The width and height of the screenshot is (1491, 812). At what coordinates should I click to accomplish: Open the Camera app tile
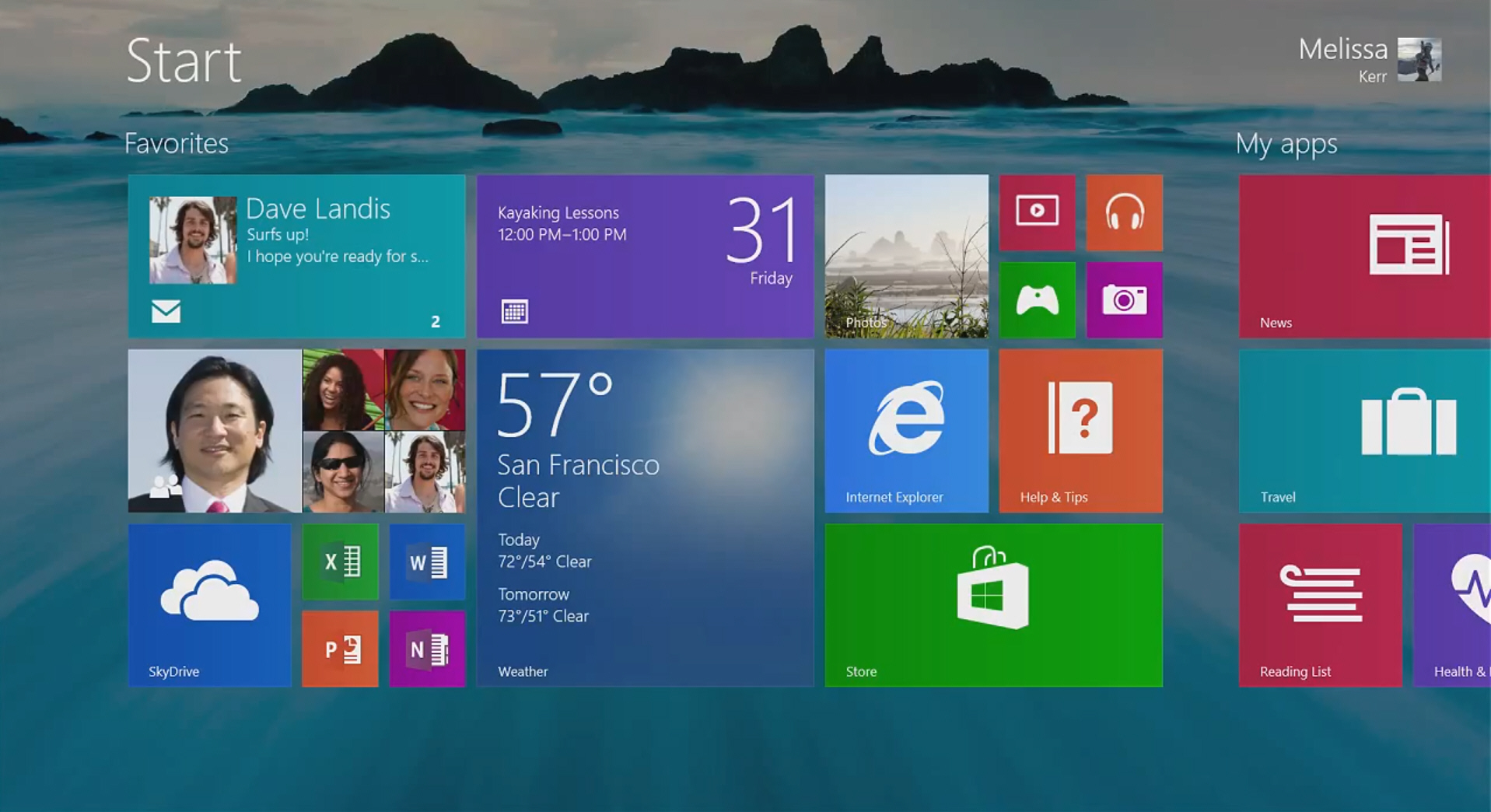coord(1125,299)
